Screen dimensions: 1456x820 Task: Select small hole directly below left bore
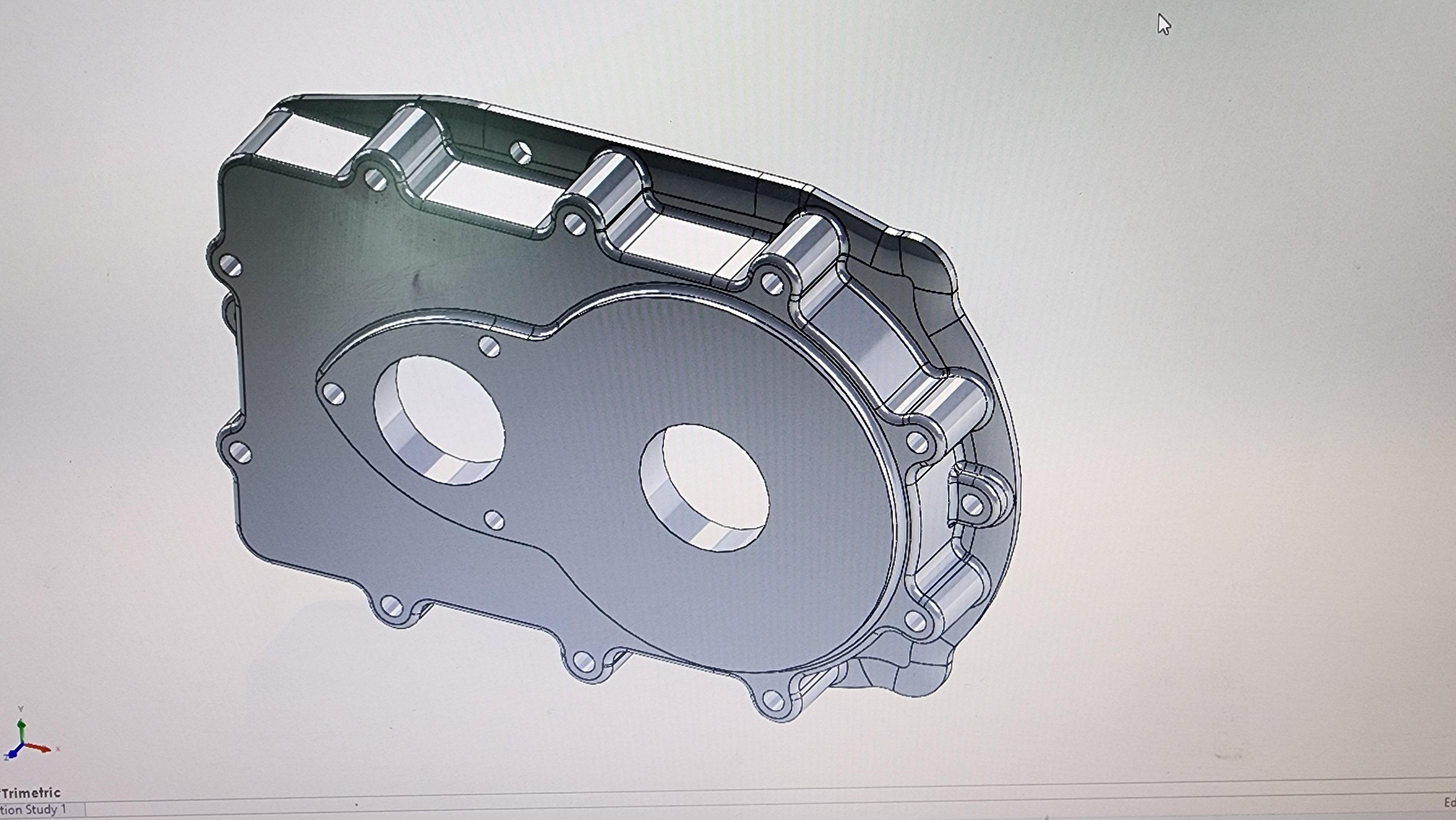(494, 520)
